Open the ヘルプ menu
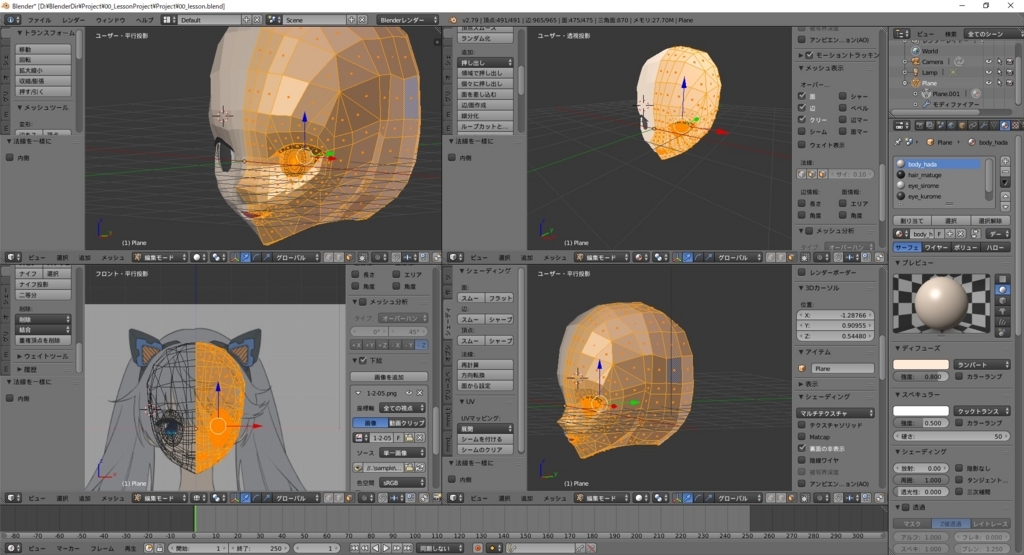 click(144, 20)
